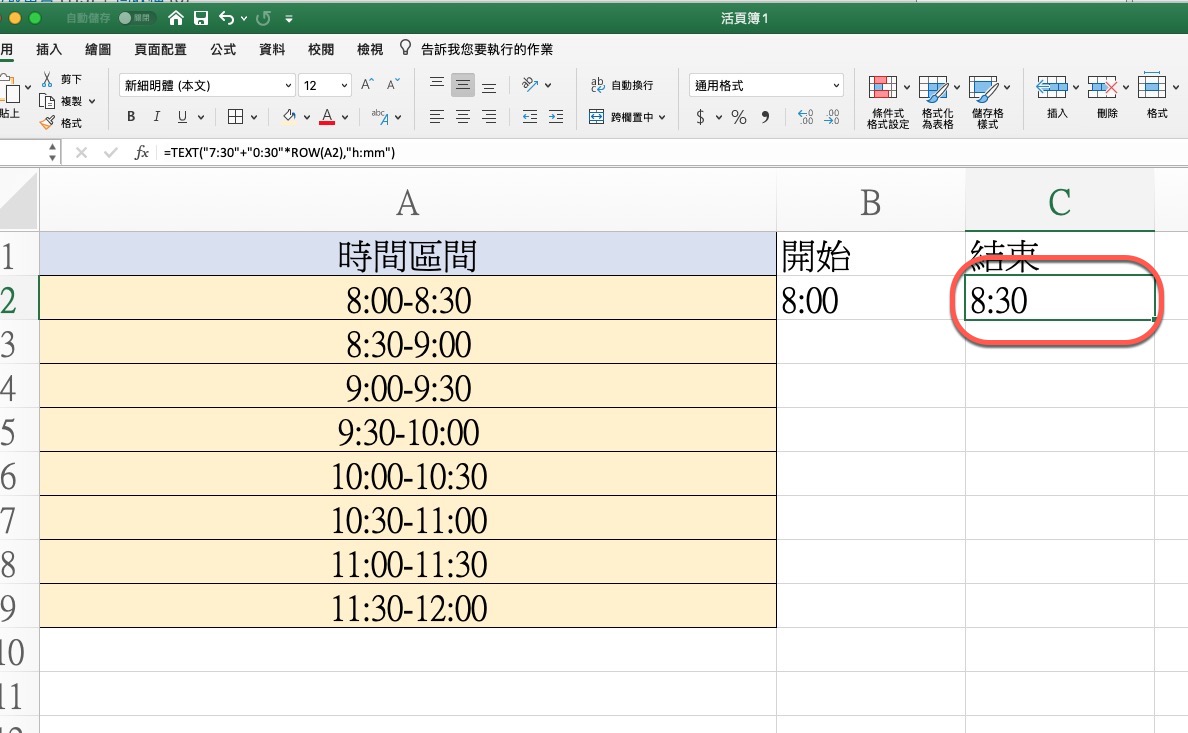Apply percent style
Image resolution: width=1188 pixels, height=733 pixels.
pos(739,117)
